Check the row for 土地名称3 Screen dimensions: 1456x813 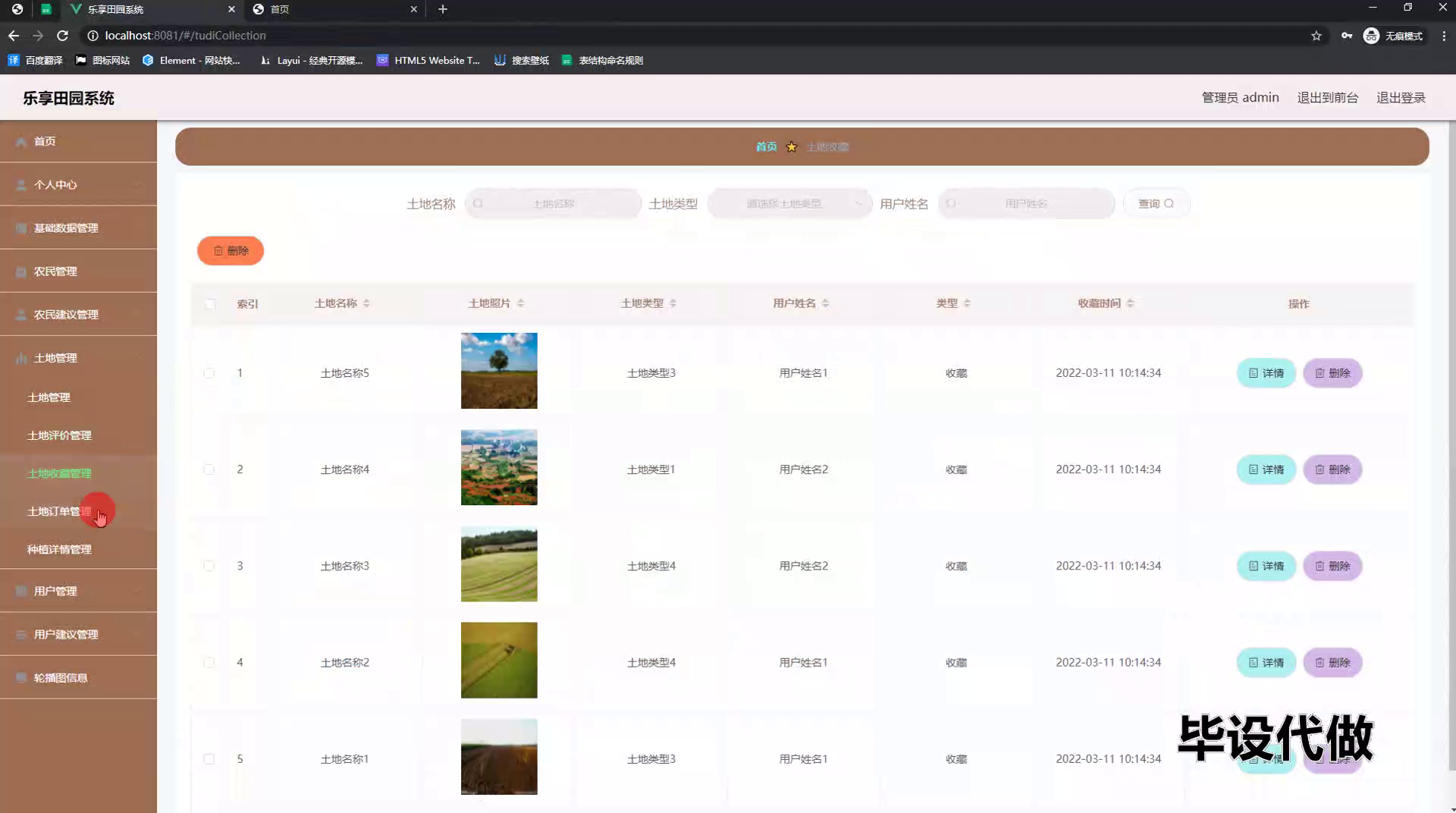209,566
